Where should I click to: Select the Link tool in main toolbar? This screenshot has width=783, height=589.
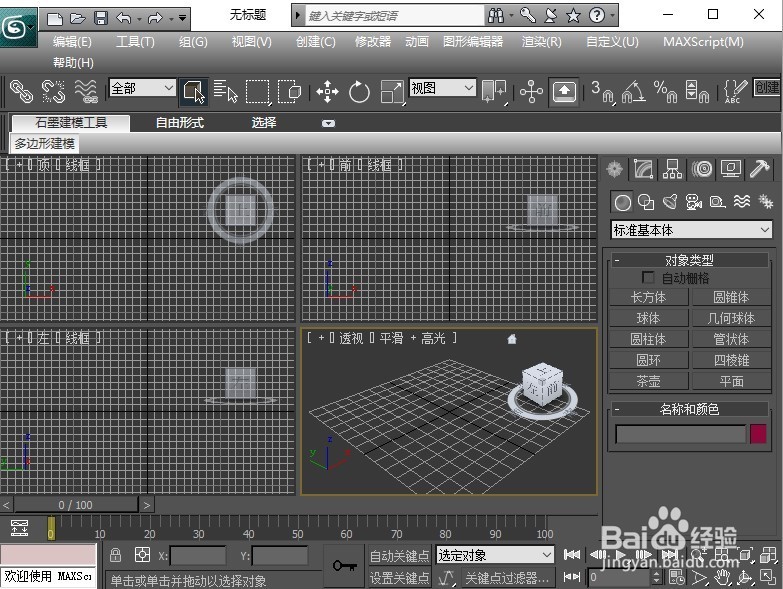coord(21,92)
